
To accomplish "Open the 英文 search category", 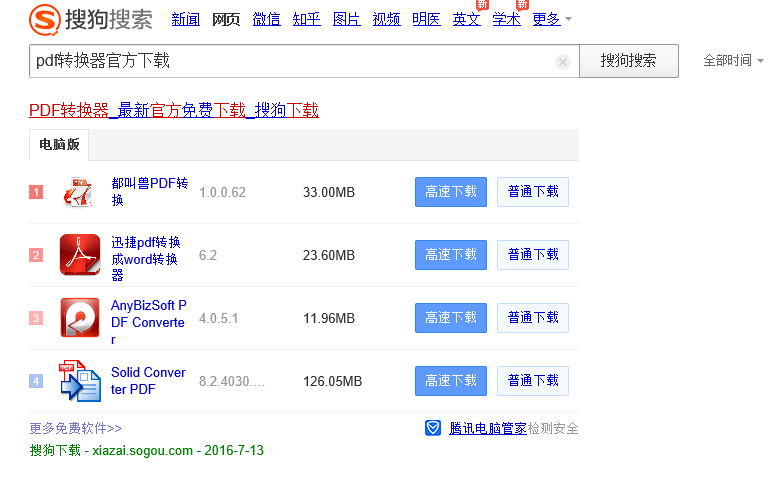I will pos(466,19).
